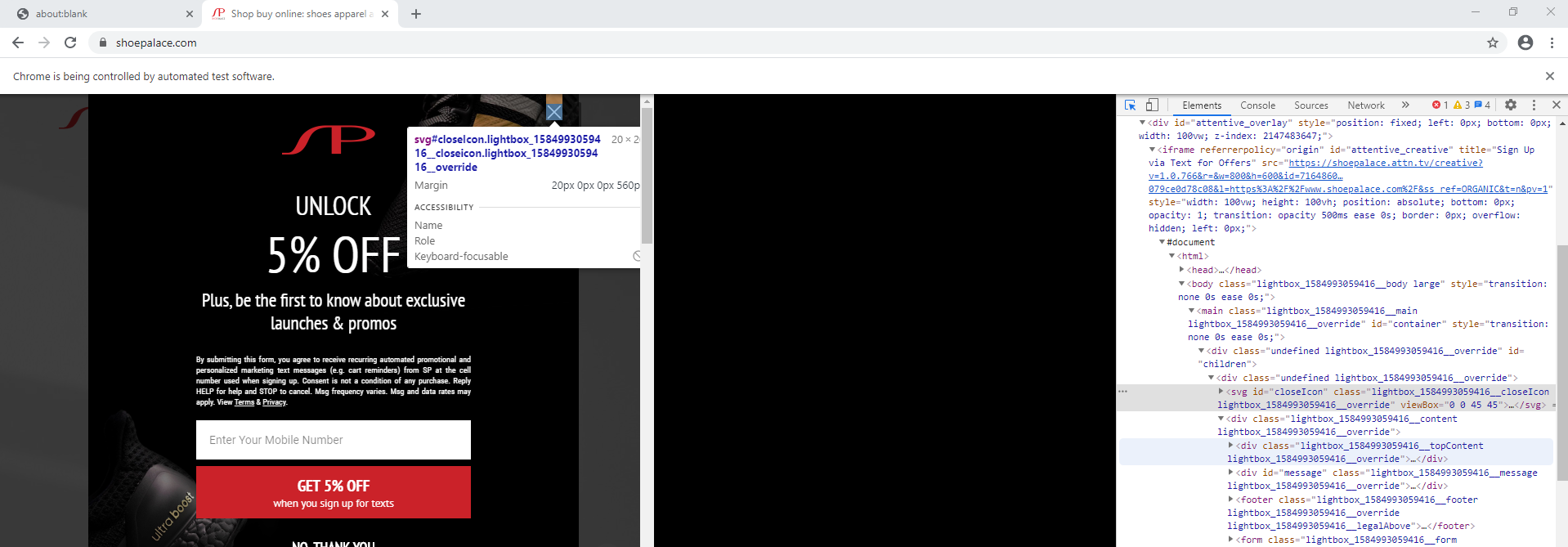Close the about:blank tab

[190, 14]
